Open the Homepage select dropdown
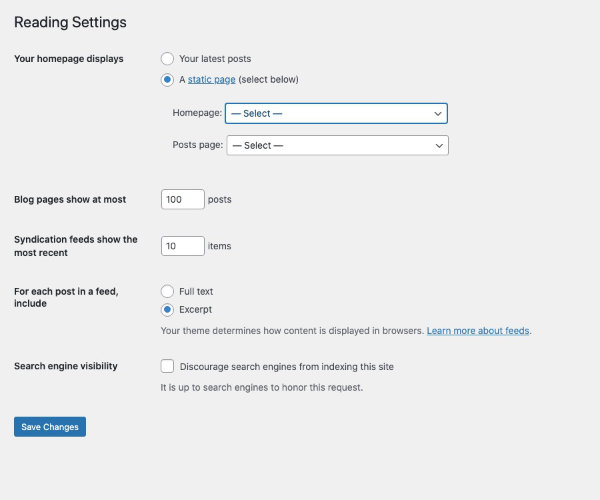 coord(336,113)
